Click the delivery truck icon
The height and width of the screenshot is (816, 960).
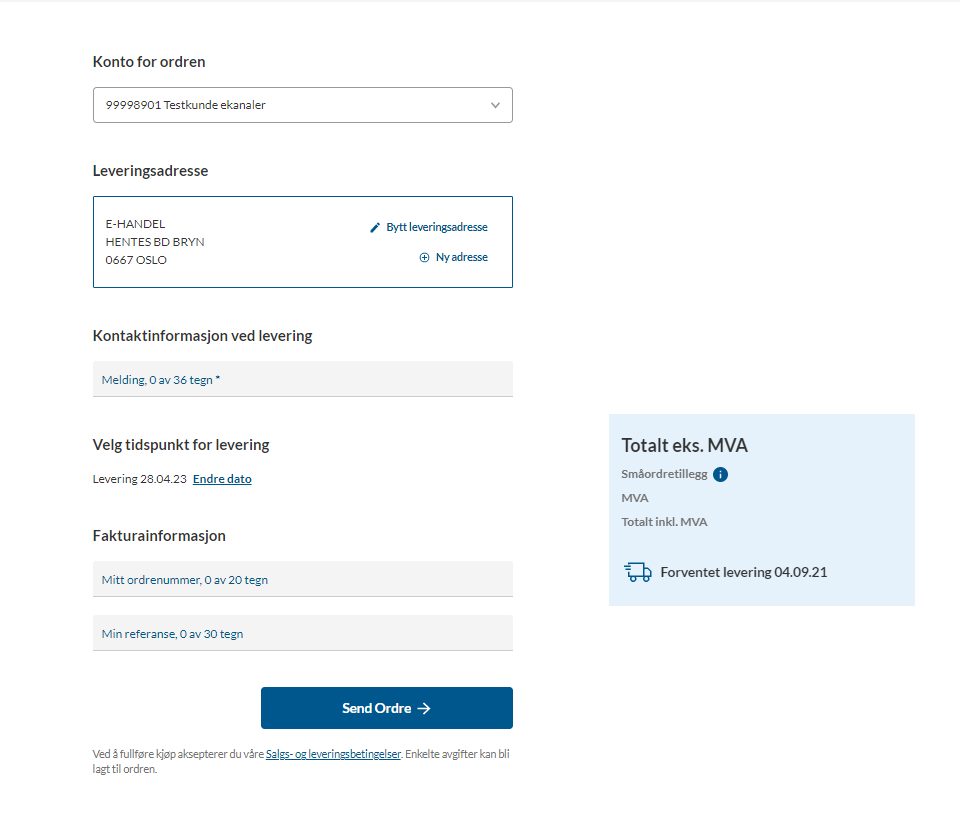pos(638,572)
